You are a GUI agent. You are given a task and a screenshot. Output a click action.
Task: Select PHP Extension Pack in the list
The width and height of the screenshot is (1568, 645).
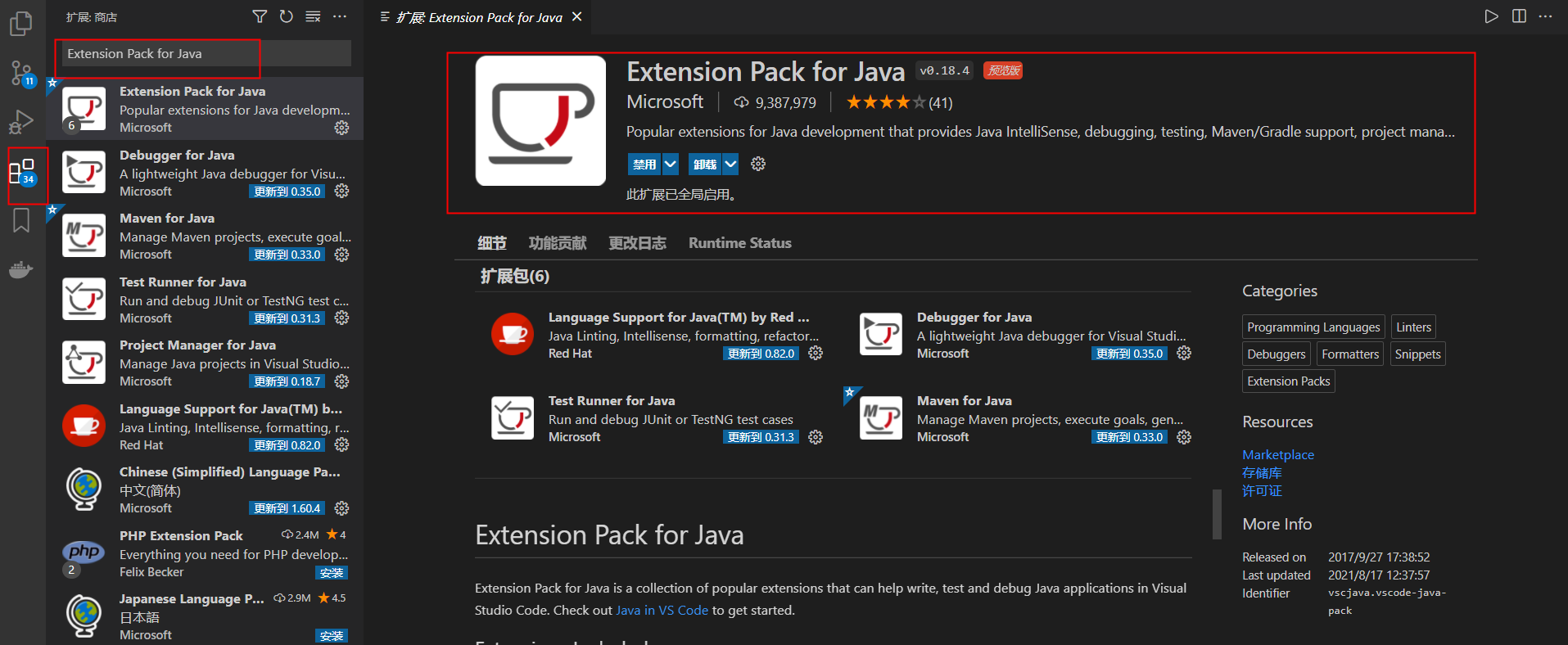click(x=205, y=553)
